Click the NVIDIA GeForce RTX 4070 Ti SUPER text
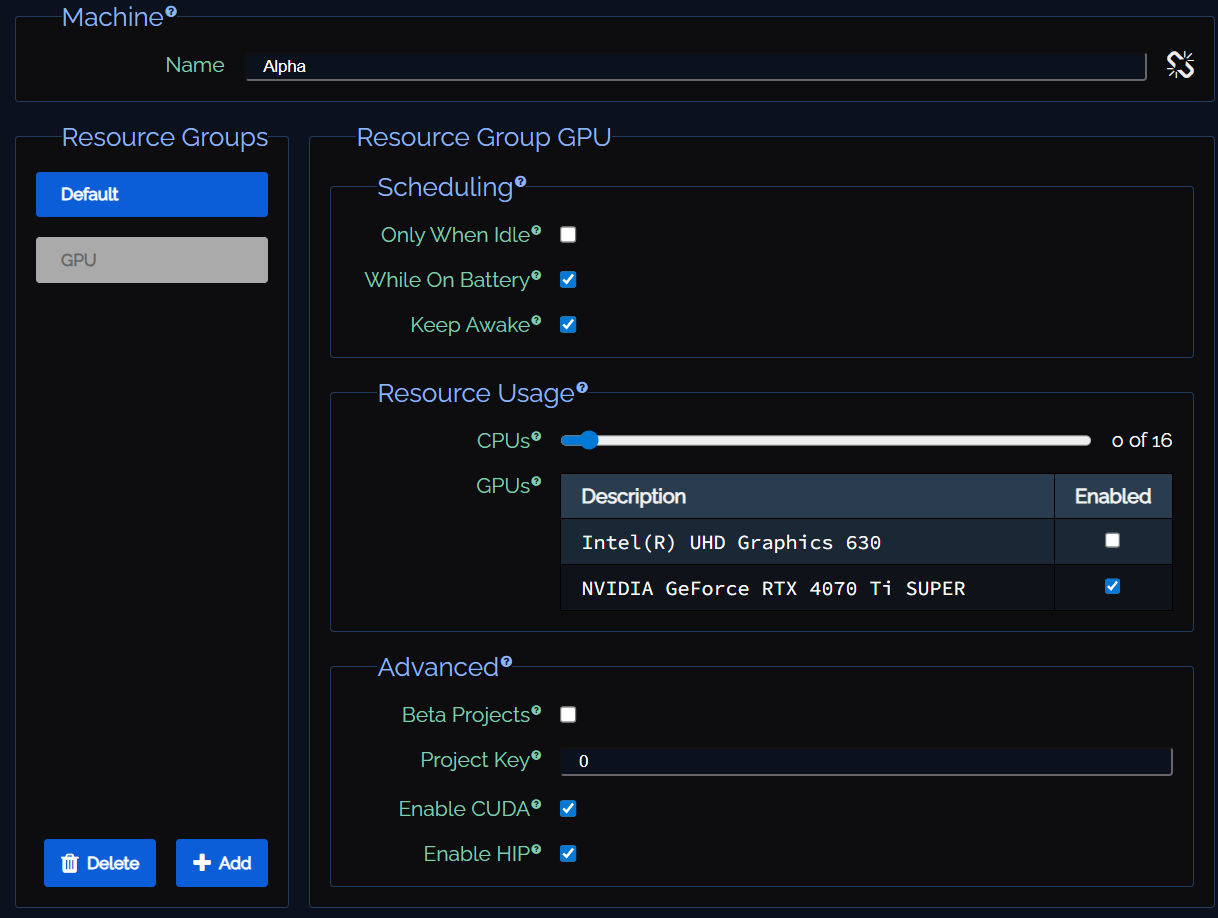This screenshot has width=1218, height=918. click(x=773, y=588)
